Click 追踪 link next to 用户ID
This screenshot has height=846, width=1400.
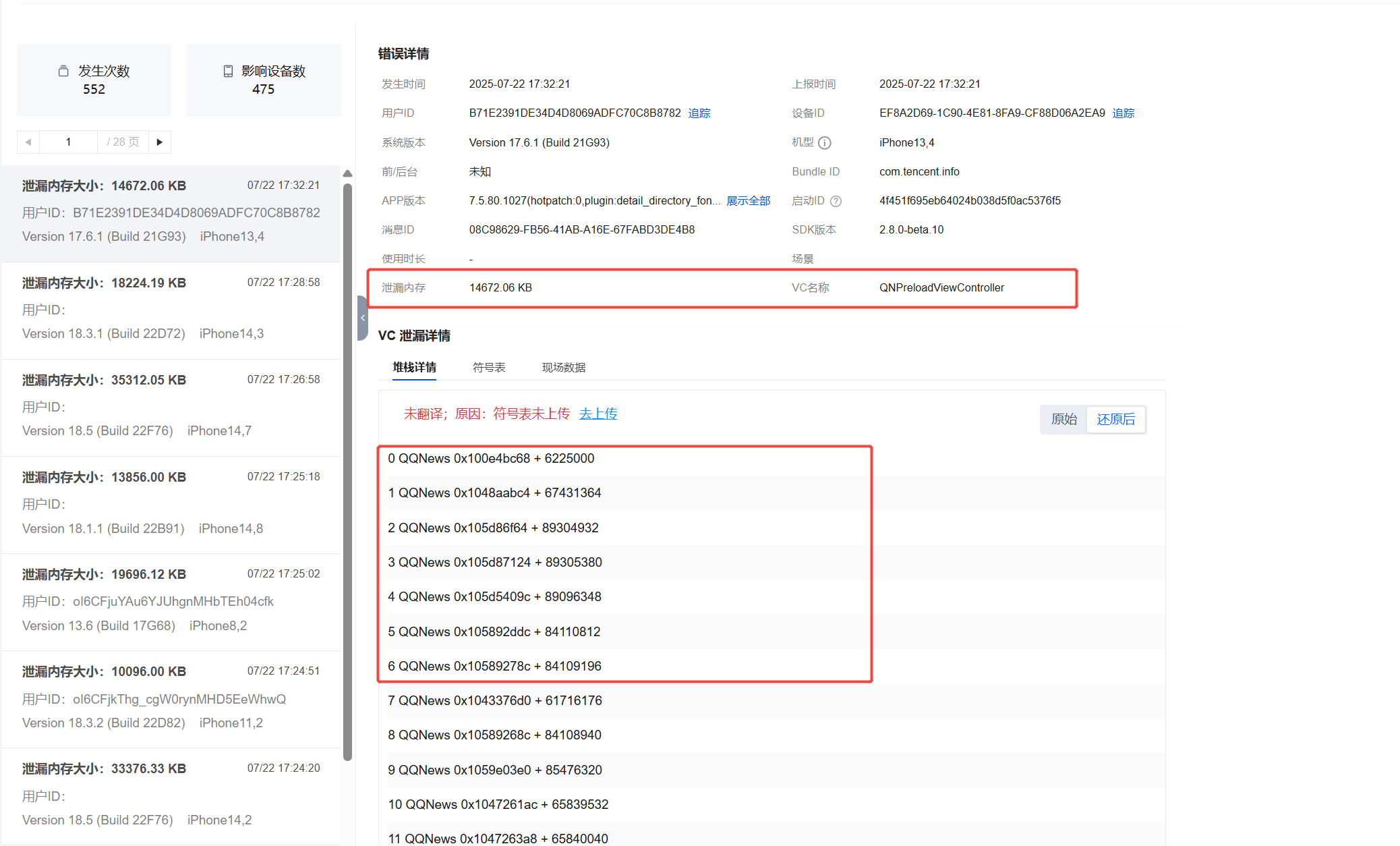699,113
